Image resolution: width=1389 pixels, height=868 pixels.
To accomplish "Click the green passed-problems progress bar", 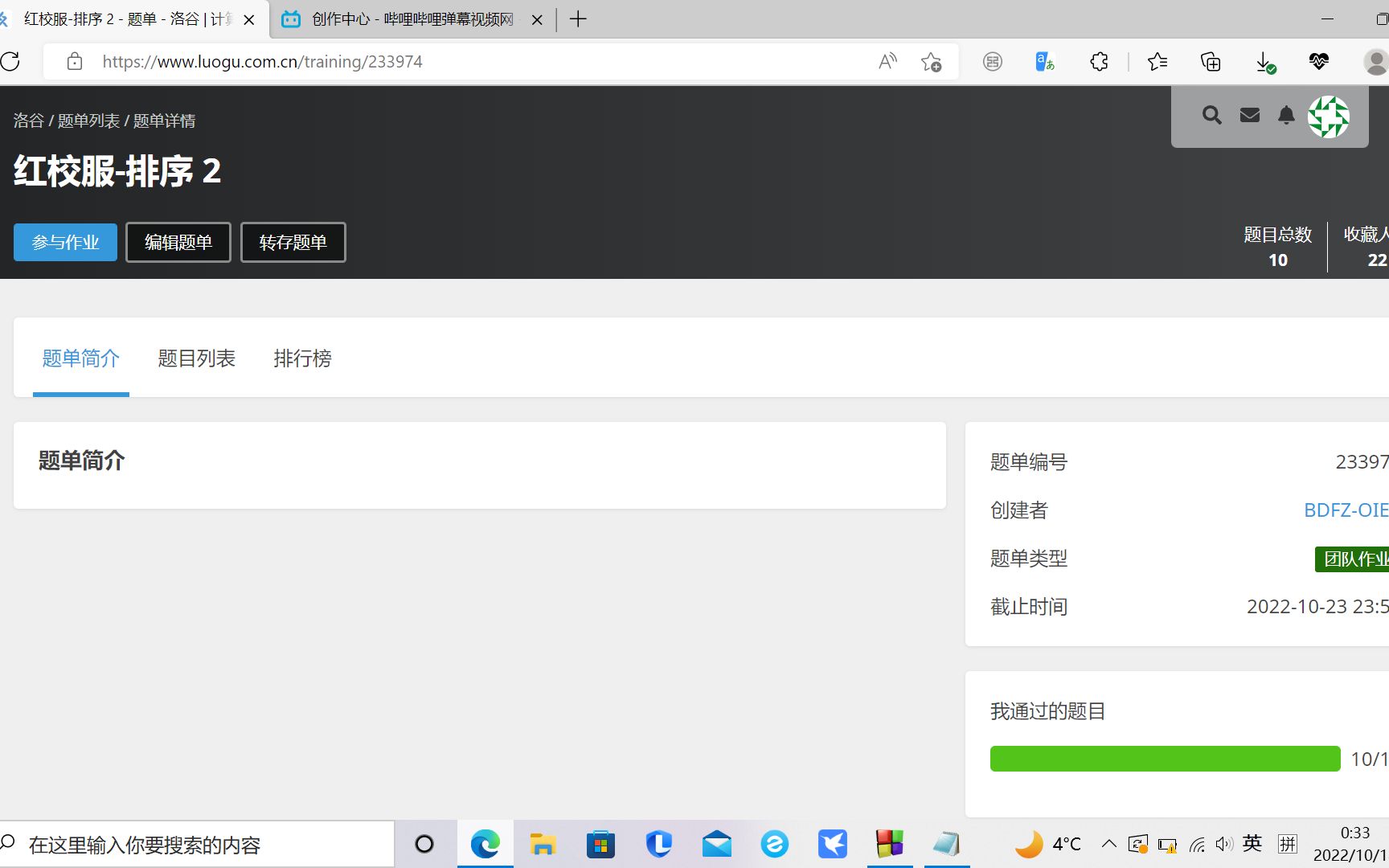I will pyautogui.click(x=1165, y=759).
